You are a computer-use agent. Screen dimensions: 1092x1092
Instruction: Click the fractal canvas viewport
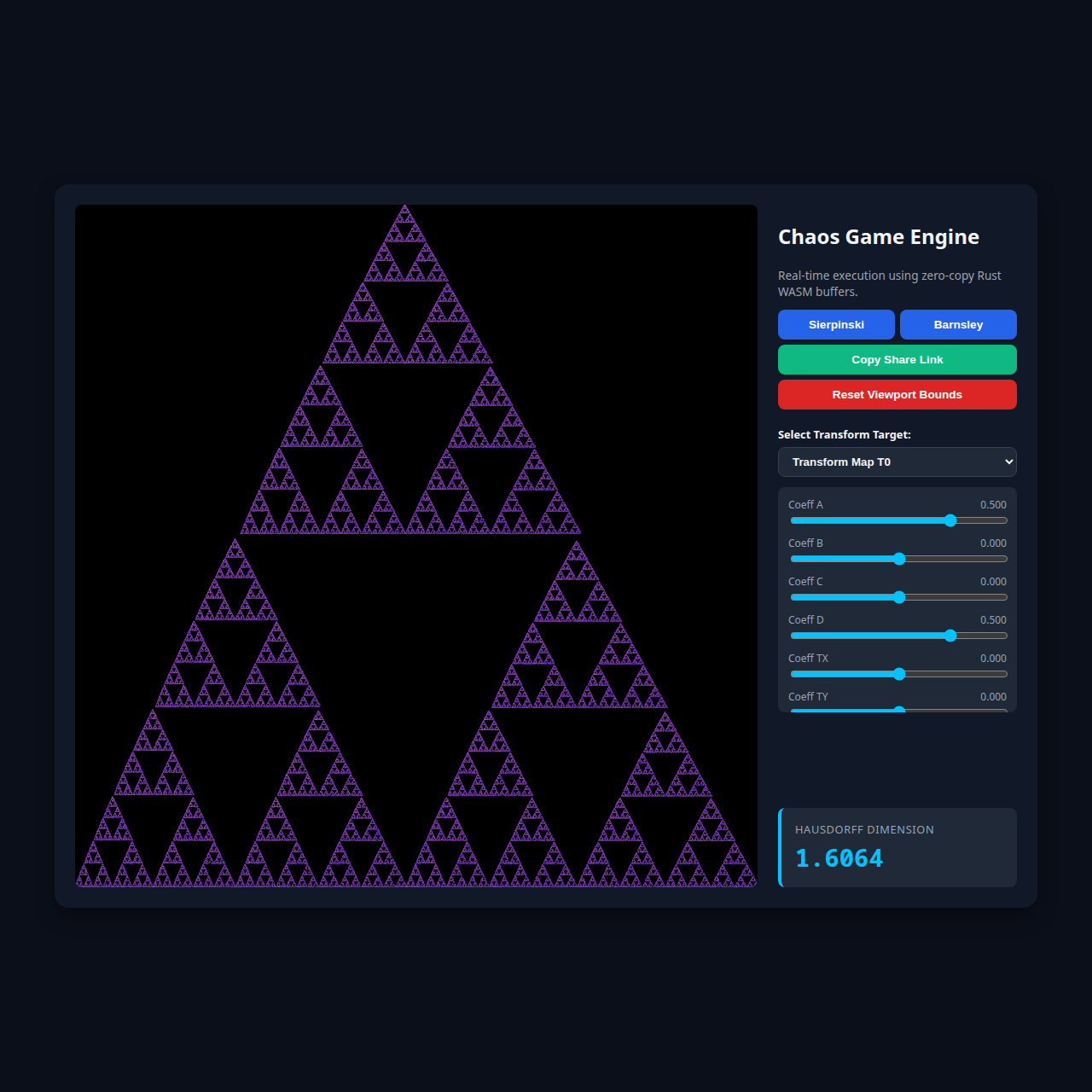[416, 546]
